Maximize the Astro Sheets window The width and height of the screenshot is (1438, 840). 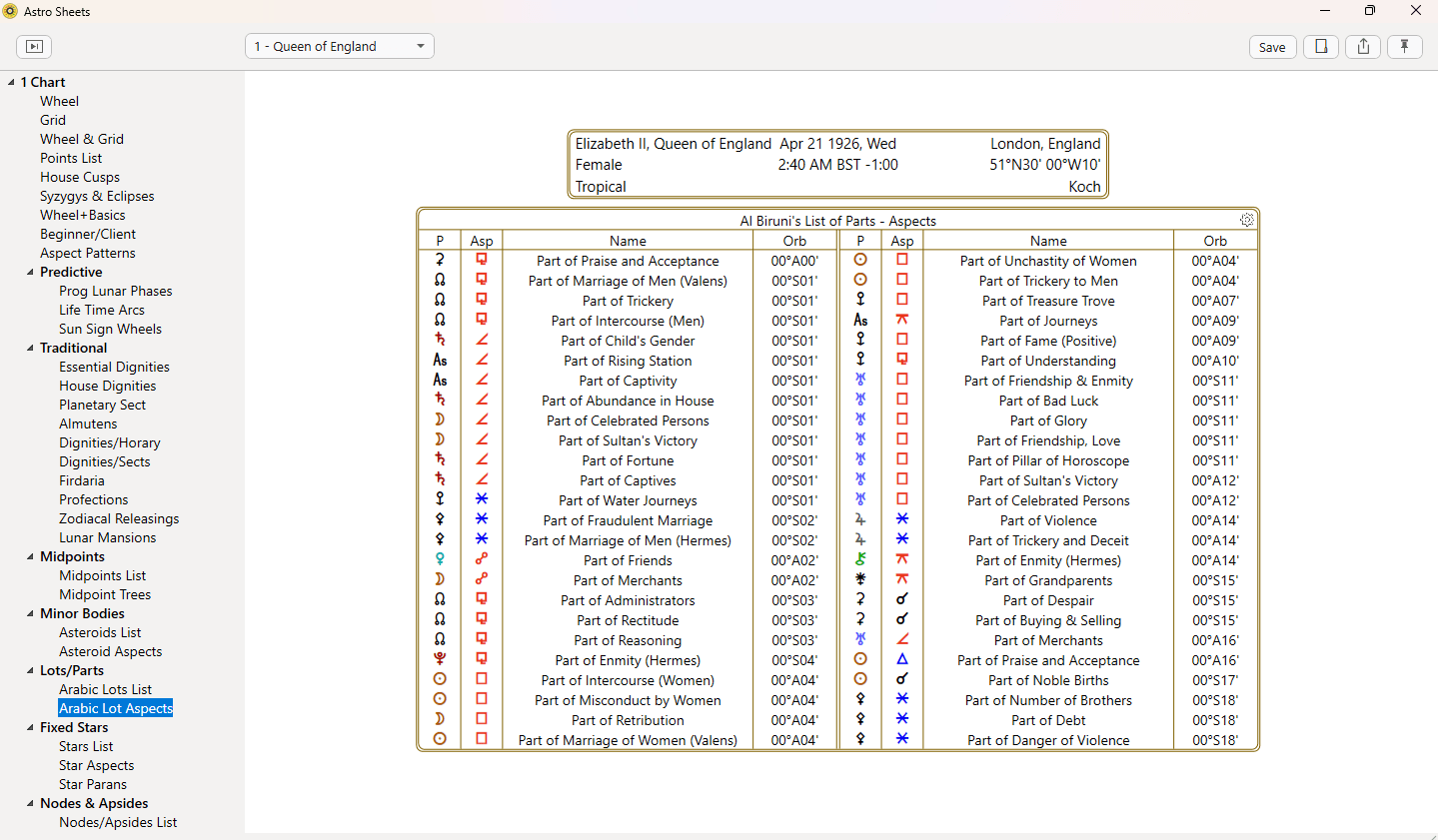1370,11
